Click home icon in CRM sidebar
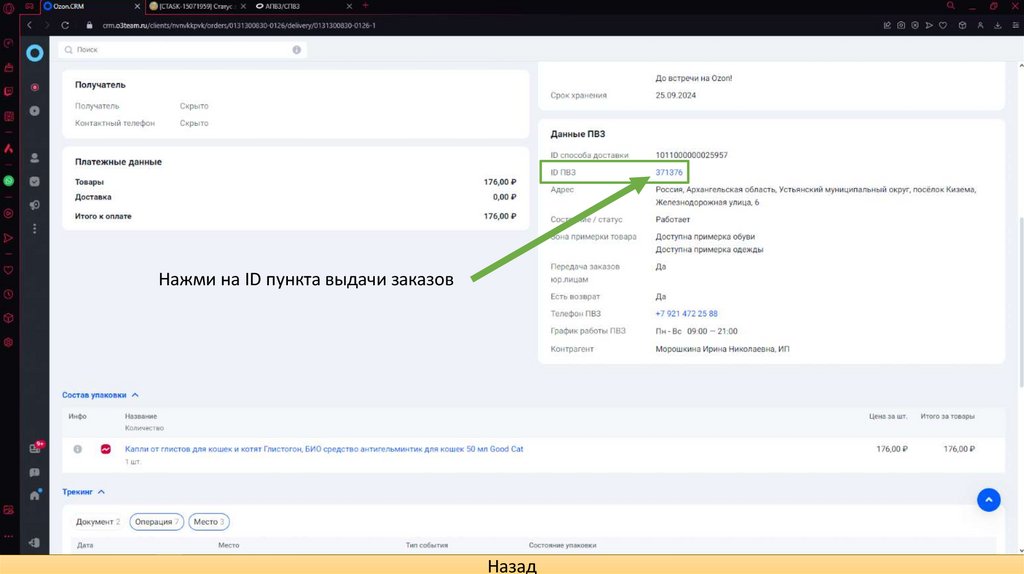This screenshot has width=1024, height=574. point(35,496)
